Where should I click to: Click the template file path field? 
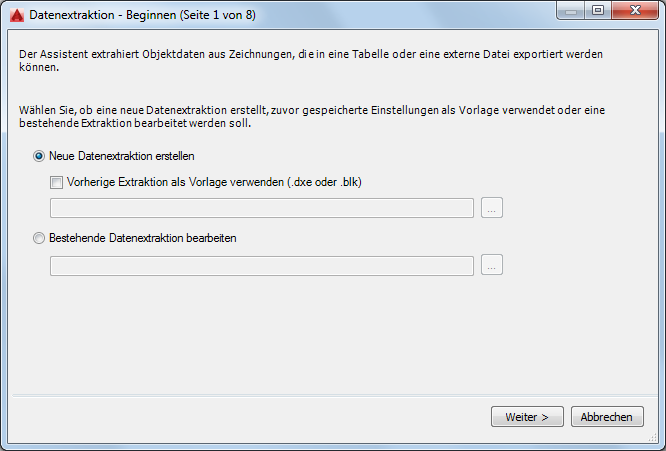(261, 208)
